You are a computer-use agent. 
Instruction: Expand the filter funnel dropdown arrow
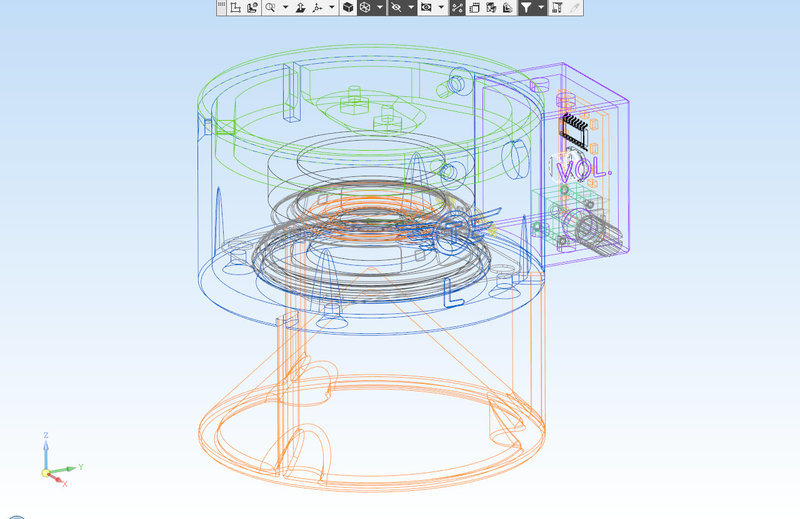(x=541, y=8)
